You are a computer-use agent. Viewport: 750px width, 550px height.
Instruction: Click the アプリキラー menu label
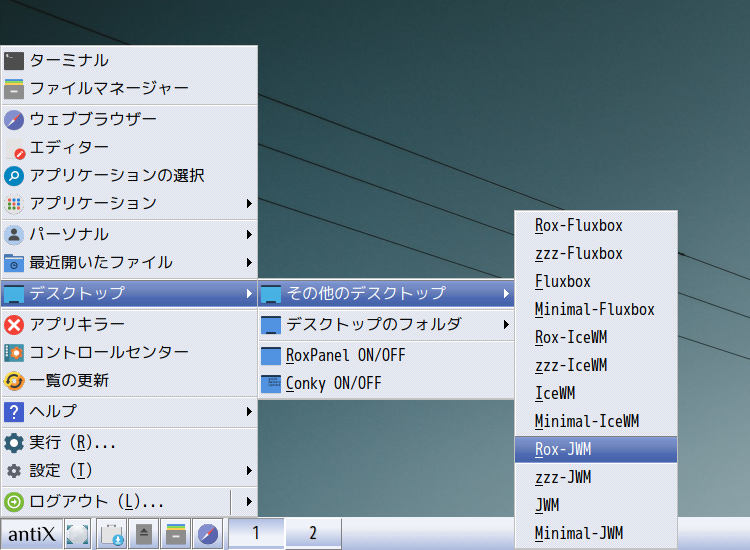click(x=77, y=324)
